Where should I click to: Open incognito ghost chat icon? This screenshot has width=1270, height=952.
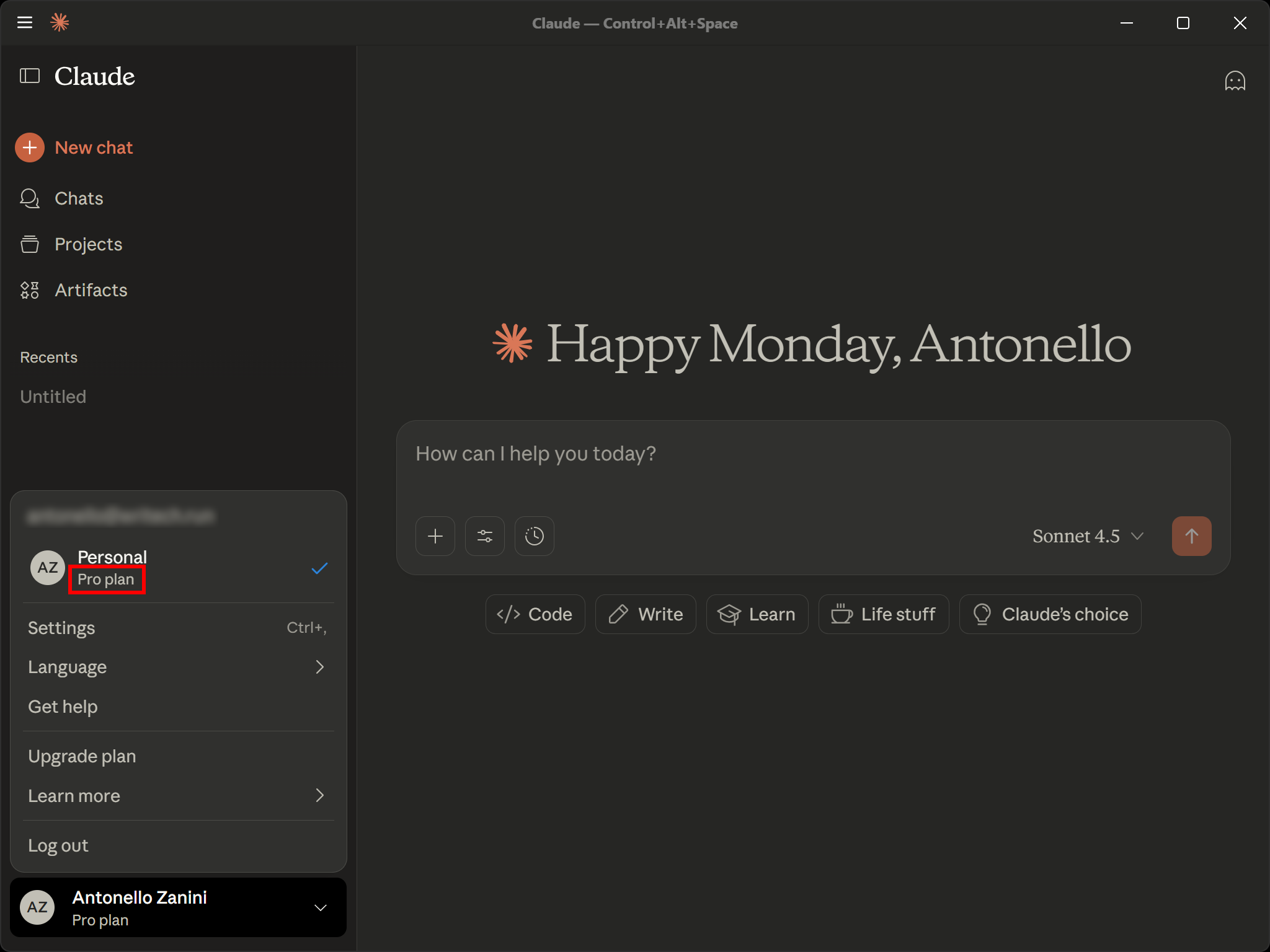point(1235,81)
